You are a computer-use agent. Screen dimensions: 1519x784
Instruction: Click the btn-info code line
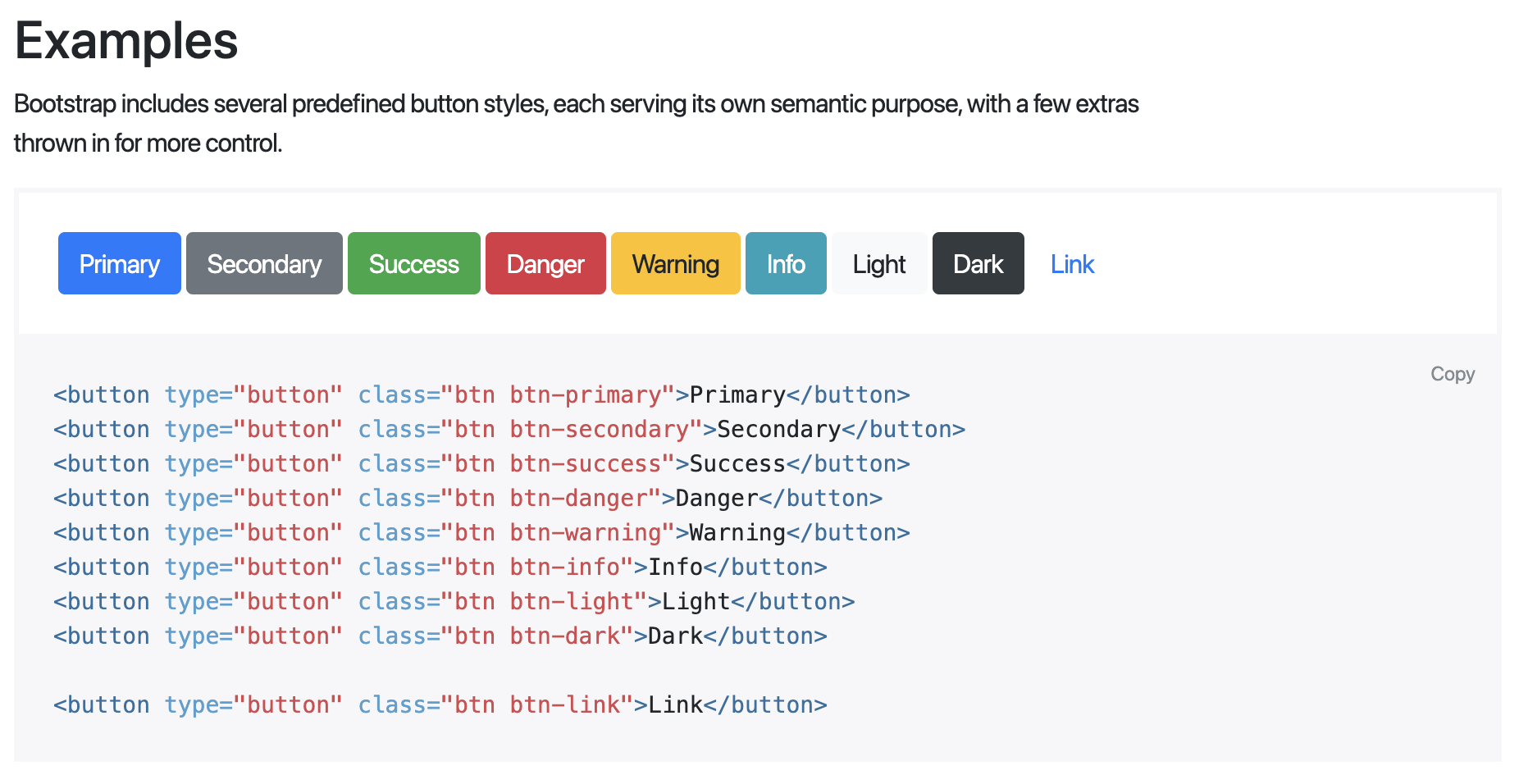[x=440, y=567]
